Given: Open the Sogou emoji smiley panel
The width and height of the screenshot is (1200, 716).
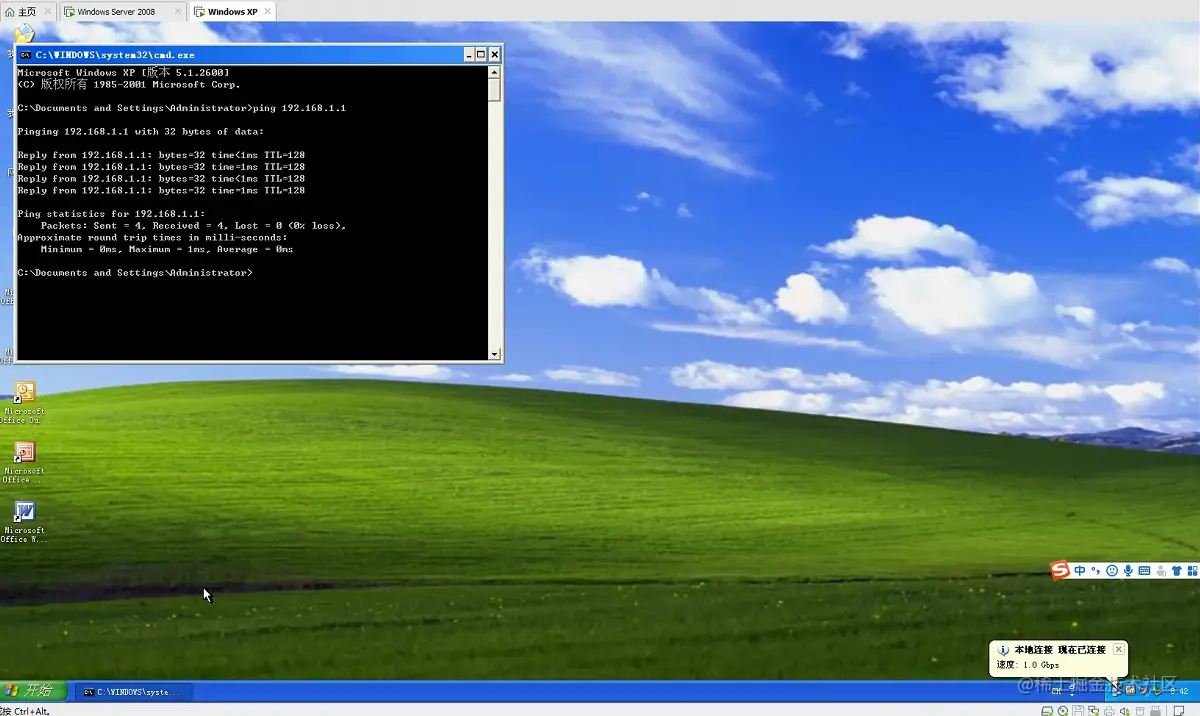Looking at the screenshot, I should tap(1112, 570).
